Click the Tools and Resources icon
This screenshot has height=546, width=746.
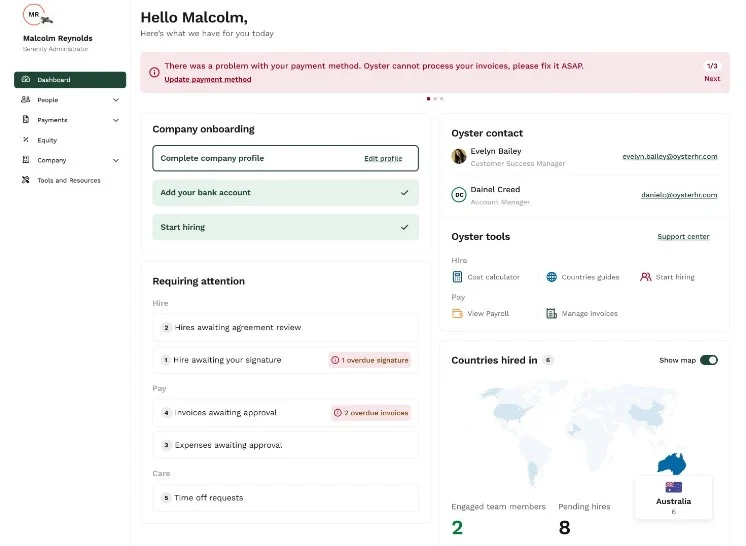(x=26, y=180)
